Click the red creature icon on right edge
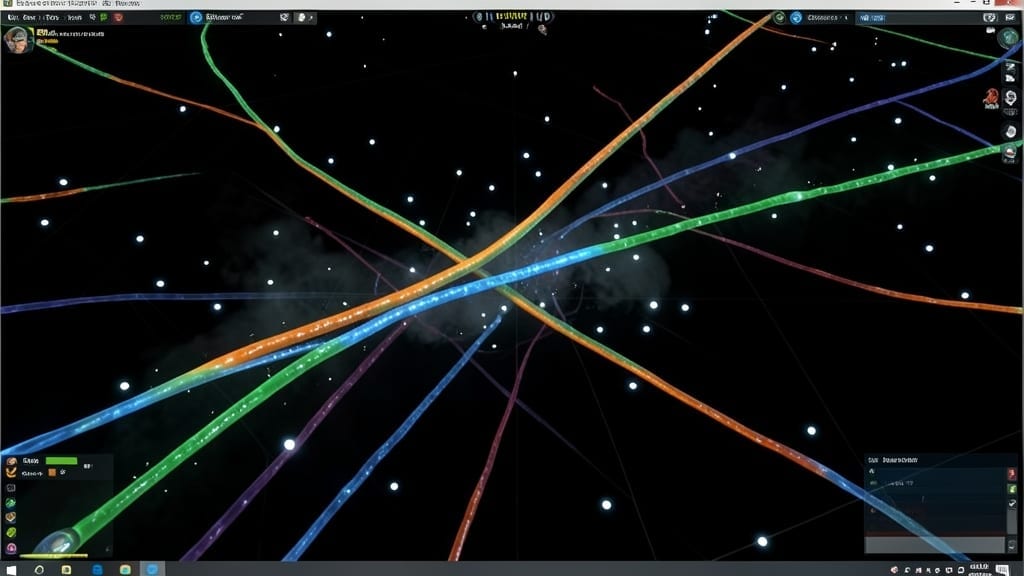The height and width of the screenshot is (576, 1024). [x=991, y=98]
